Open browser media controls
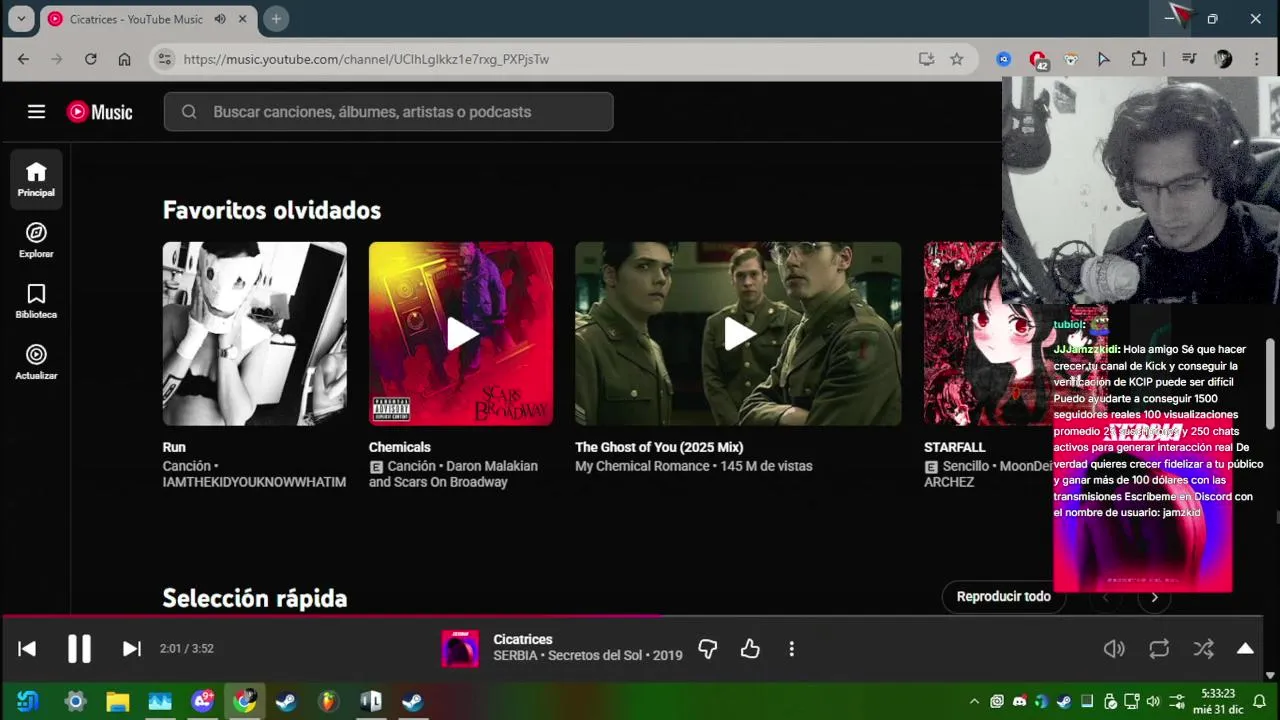This screenshot has height=720, width=1280. (1189, 59)
